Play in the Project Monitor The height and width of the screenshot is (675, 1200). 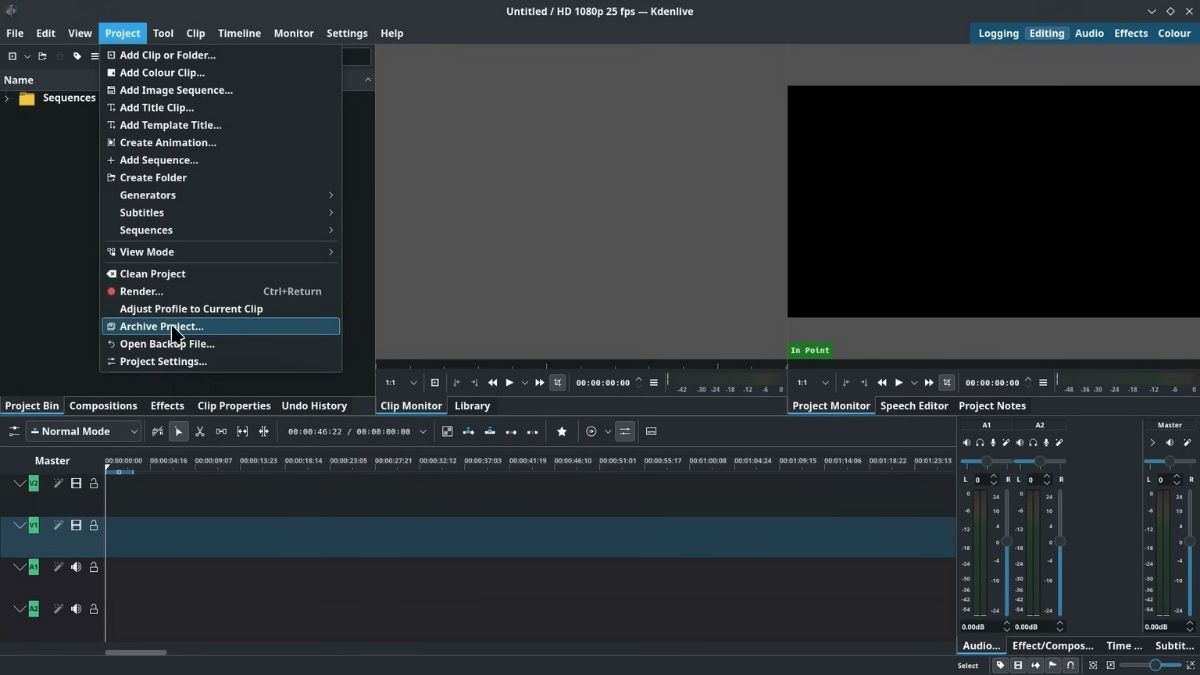899,382
